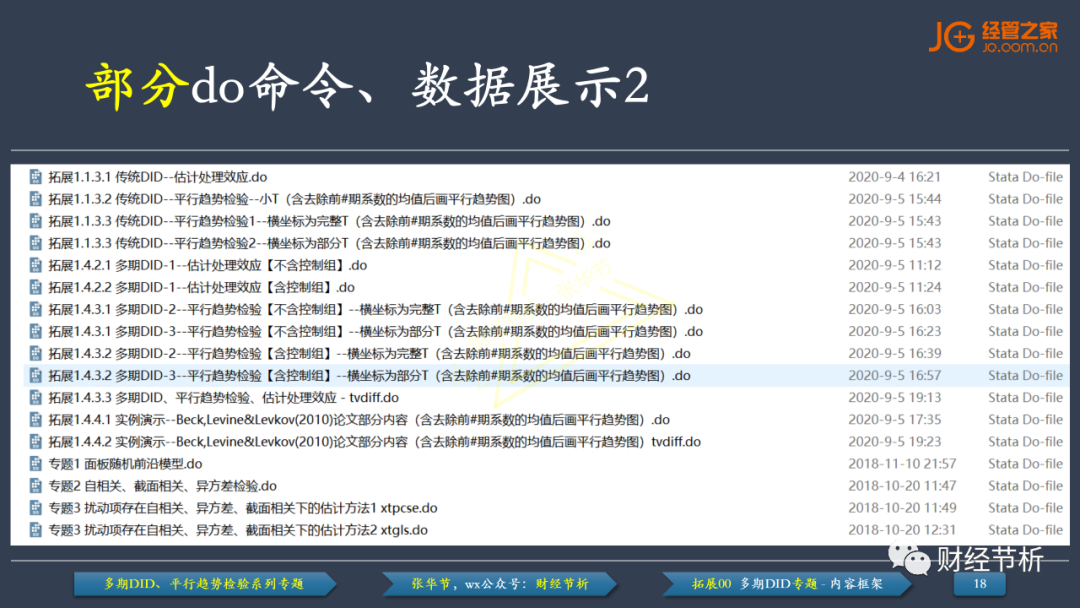
Task: Click the 张华节 wx公众号 footer button
Action: click(500, 584)
